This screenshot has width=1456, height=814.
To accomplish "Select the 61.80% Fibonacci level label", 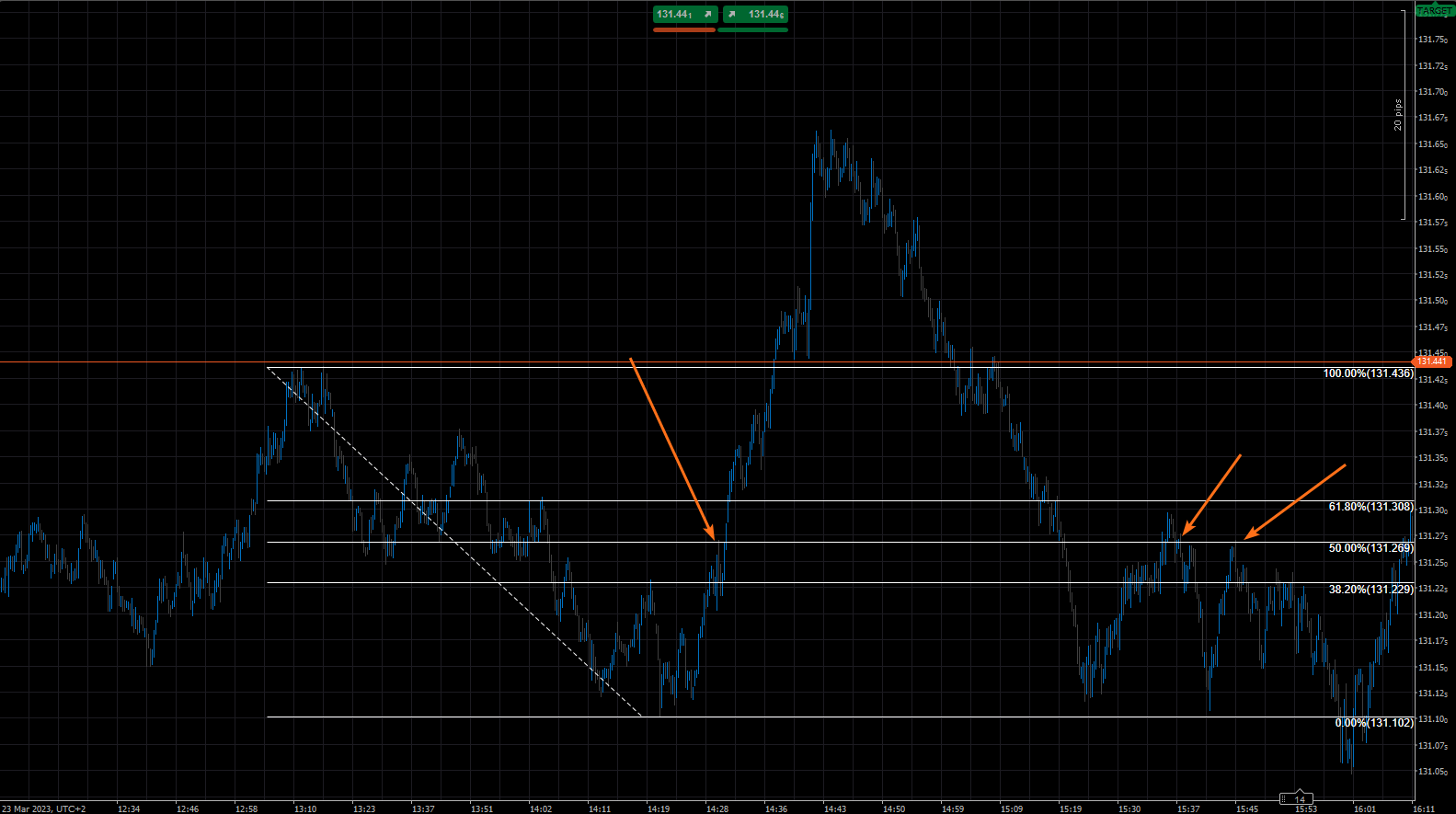I will pos(1370,507).
